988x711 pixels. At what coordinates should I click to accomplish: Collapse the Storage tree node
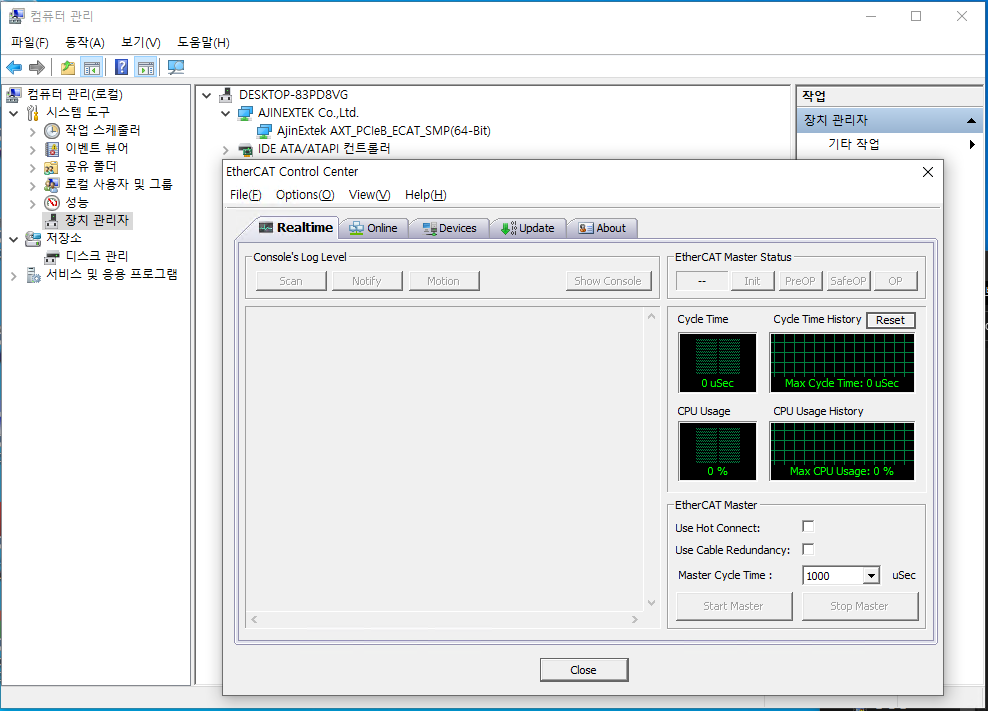pyautogui.click(x=14, y=240)
